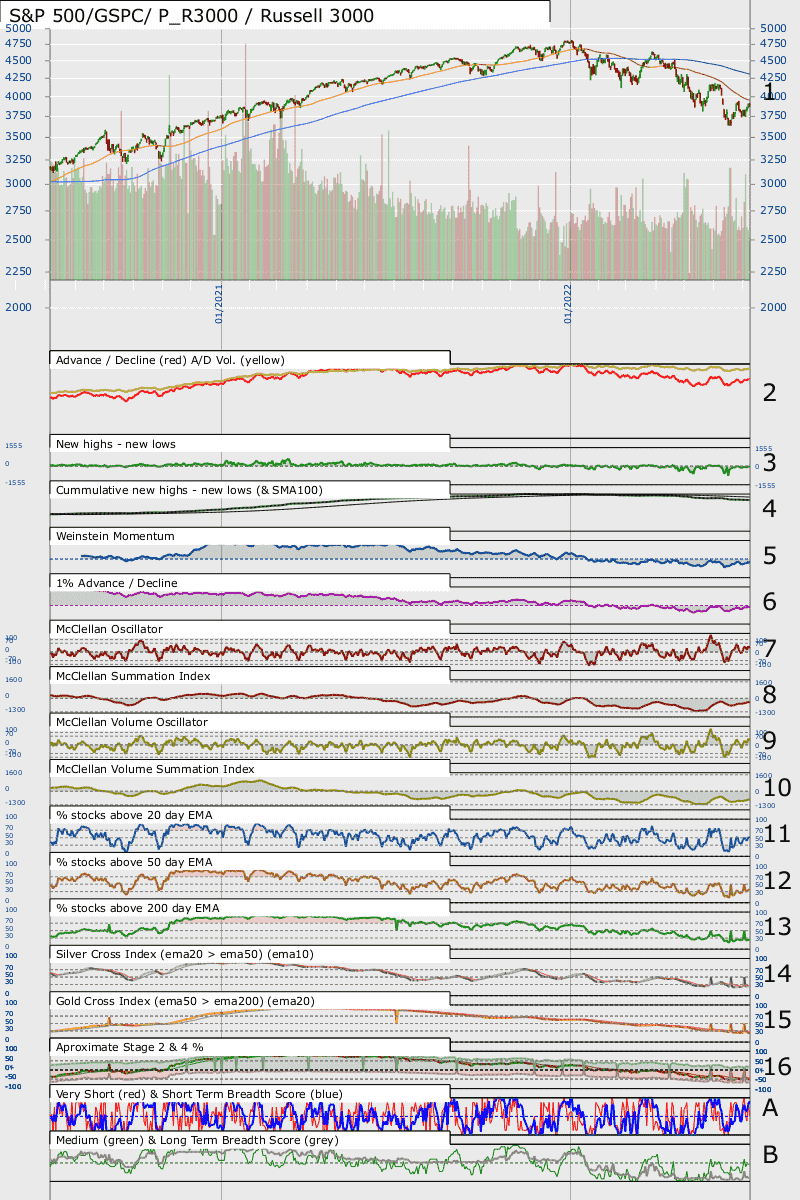The image size is (800, 1200).
Task: Click panel number '4' beside the cumulative highs-lows chart
Action: point(769,509)
